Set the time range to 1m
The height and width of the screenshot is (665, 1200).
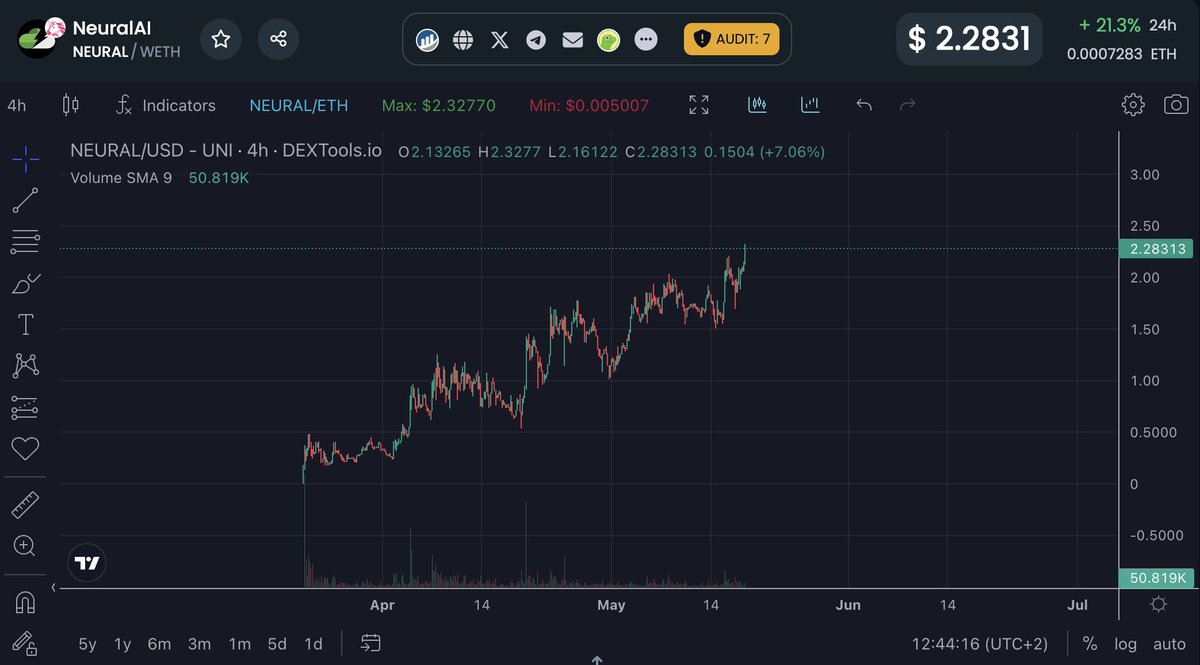pos(239,644)
